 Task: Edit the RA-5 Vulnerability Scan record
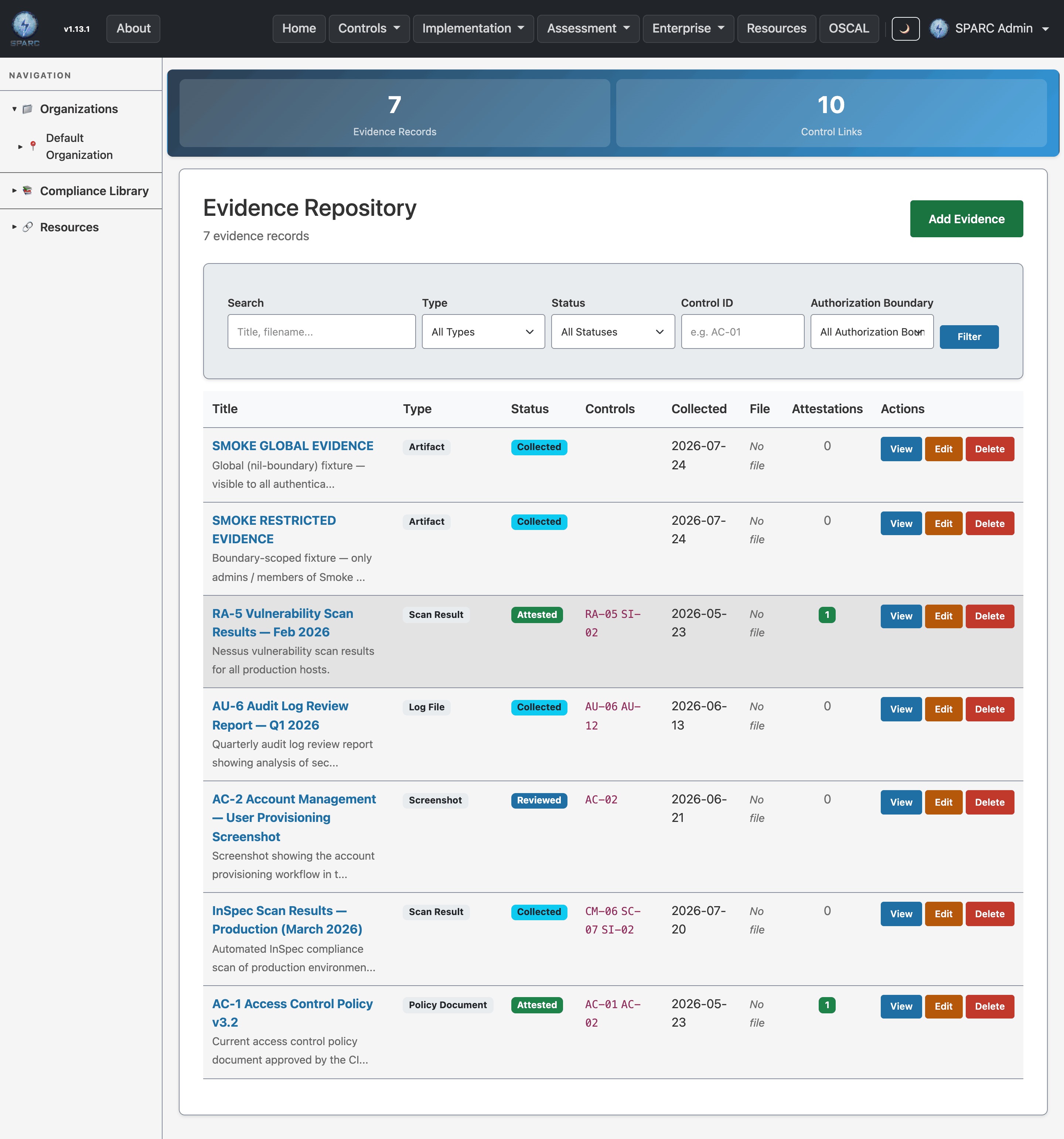(x=943, y=616)
